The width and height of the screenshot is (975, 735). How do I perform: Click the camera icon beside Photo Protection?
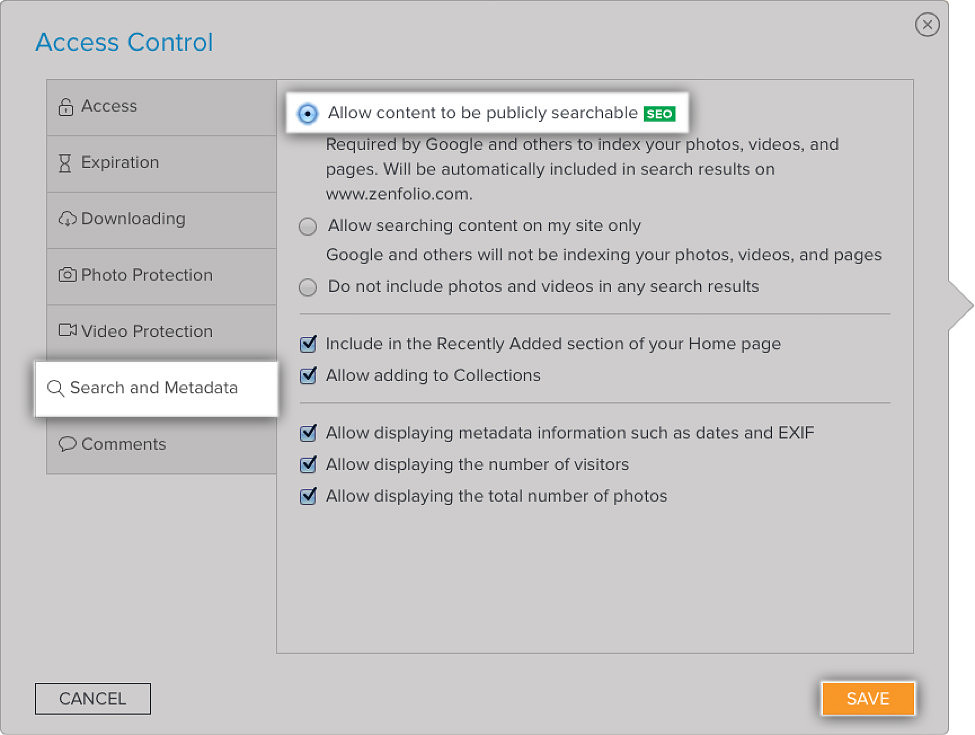pyautogui.click(x=67, y=275)
